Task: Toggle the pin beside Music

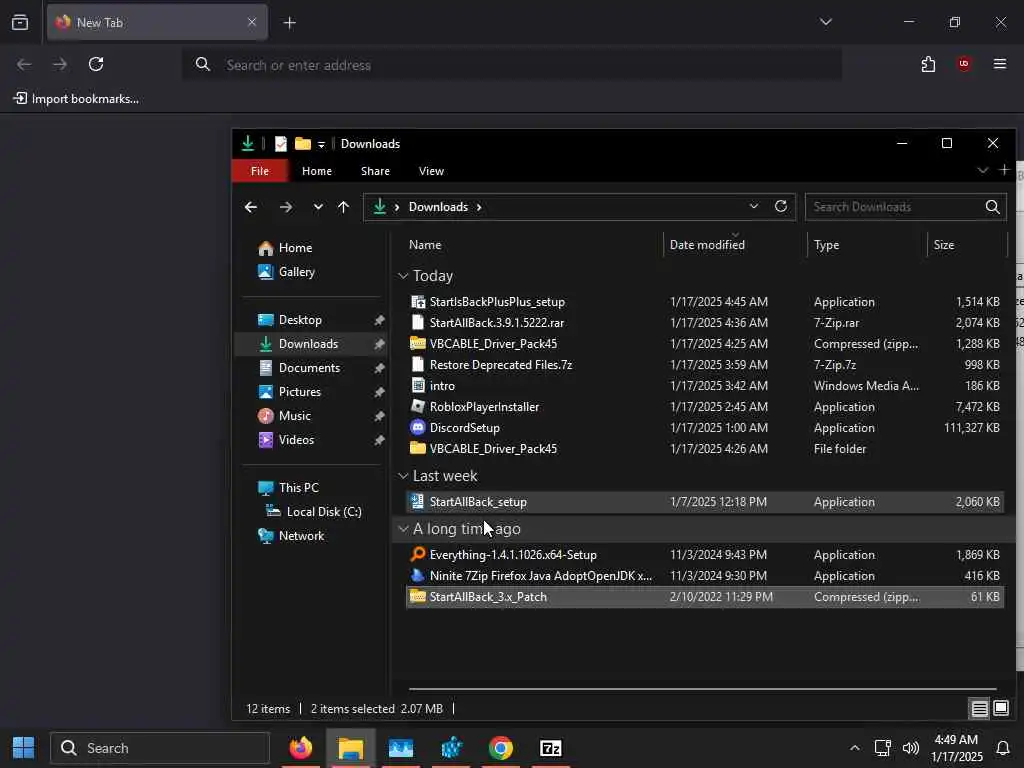Action: coord(379,416)
